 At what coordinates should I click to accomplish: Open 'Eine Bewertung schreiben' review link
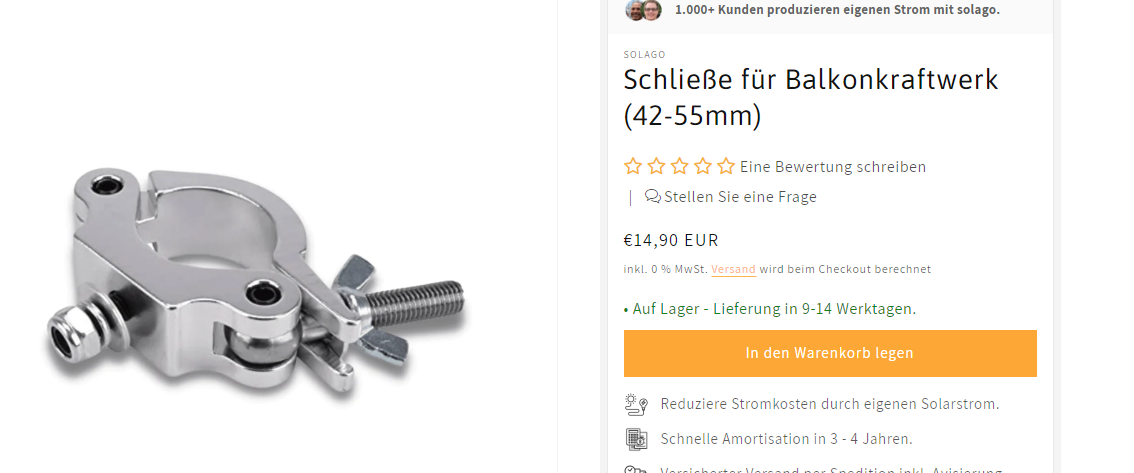pos(832,167)
